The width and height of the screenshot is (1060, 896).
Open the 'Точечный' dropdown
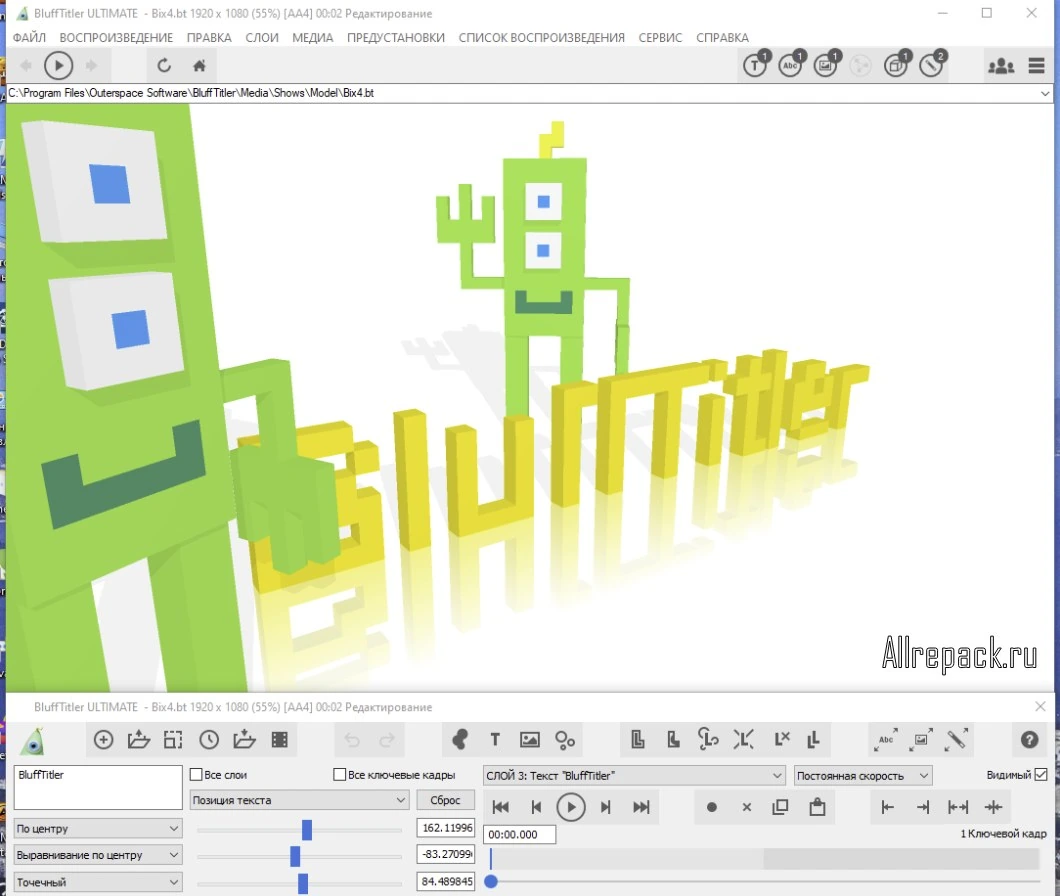coord(98,882)
